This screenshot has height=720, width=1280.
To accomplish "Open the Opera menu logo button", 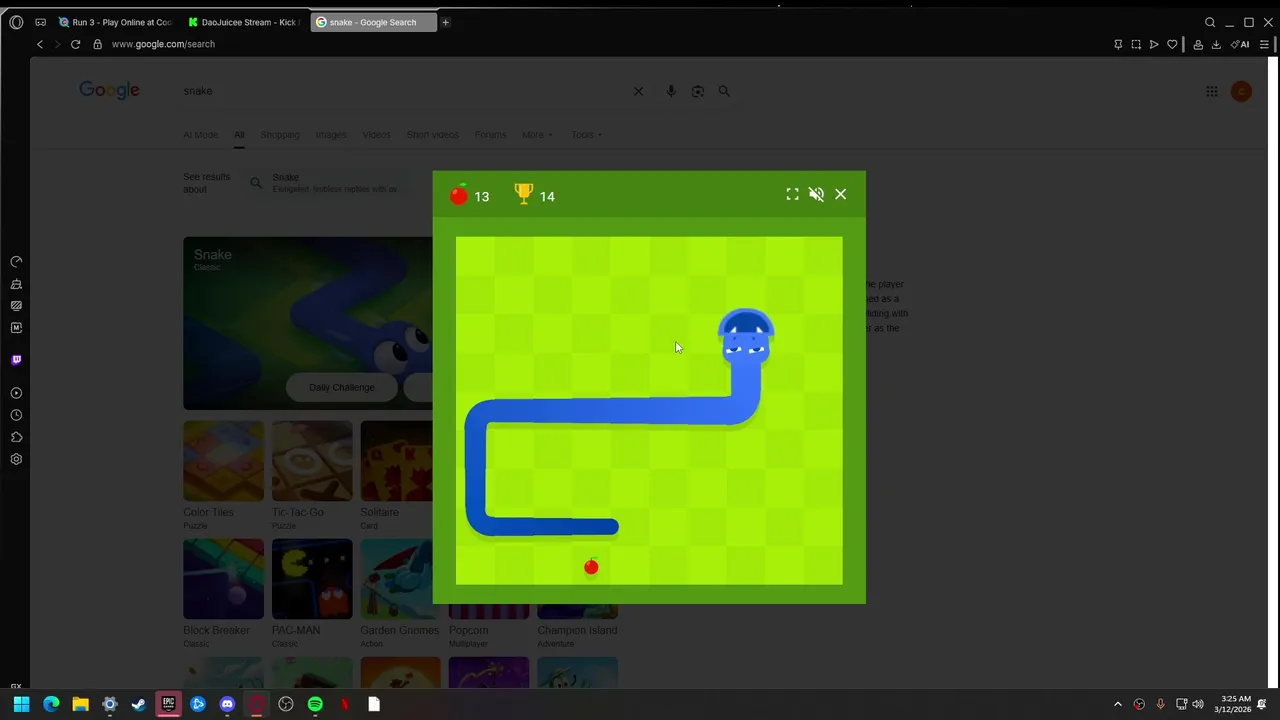I will [16, 22].
